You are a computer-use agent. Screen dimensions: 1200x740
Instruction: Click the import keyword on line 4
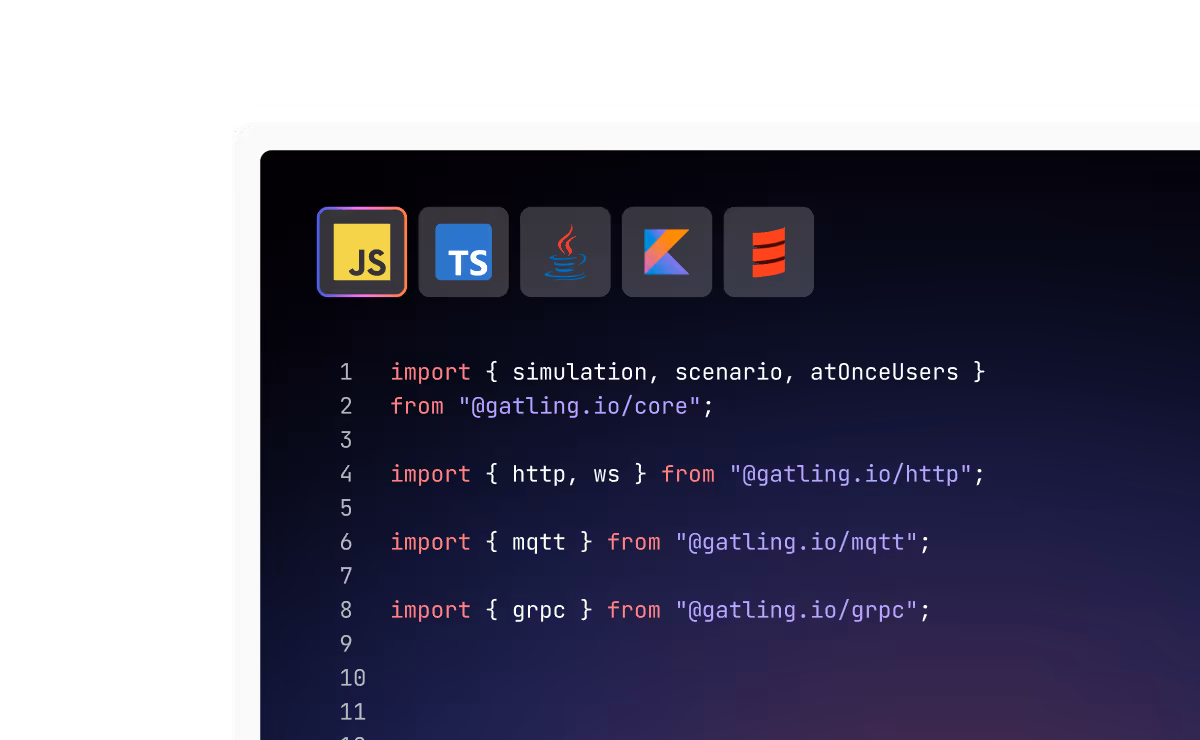click(431, 474)
